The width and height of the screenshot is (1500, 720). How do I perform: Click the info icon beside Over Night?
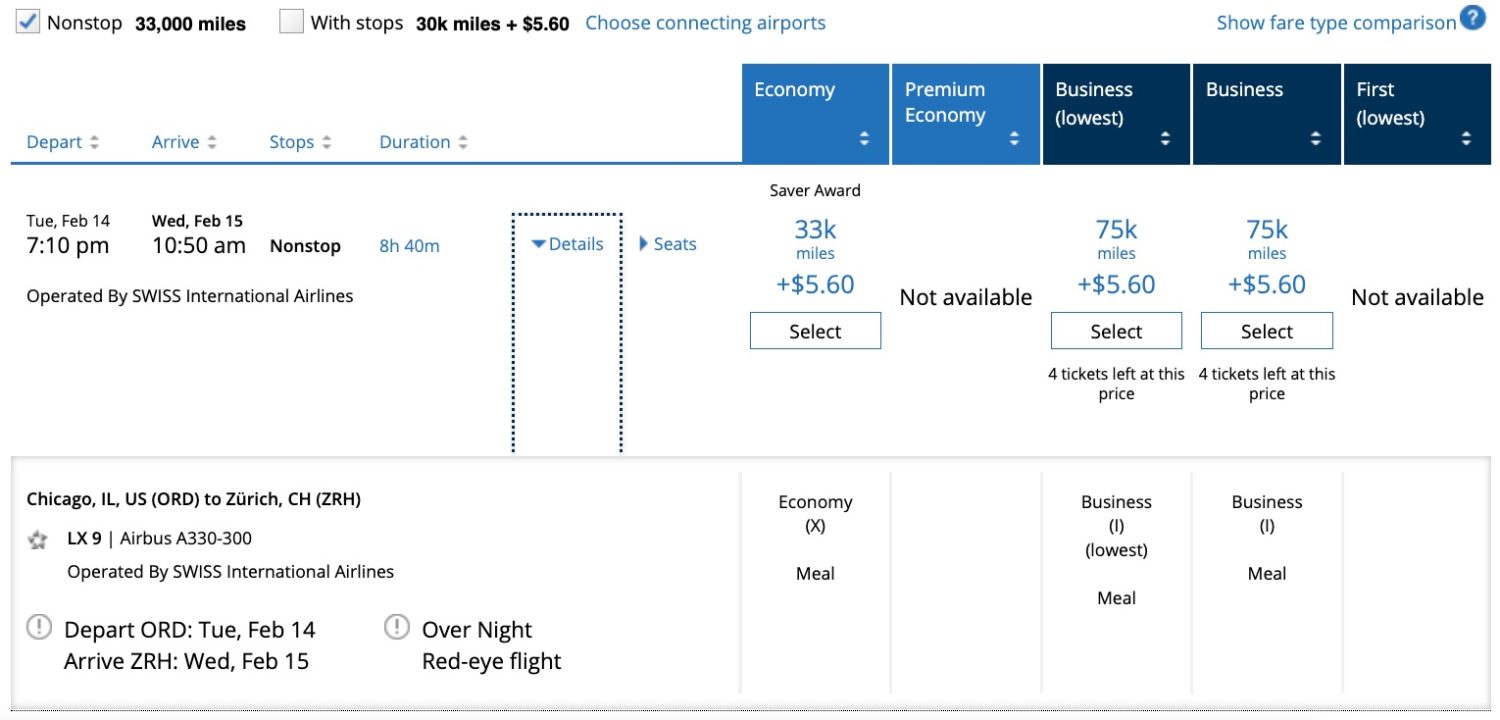397,628
